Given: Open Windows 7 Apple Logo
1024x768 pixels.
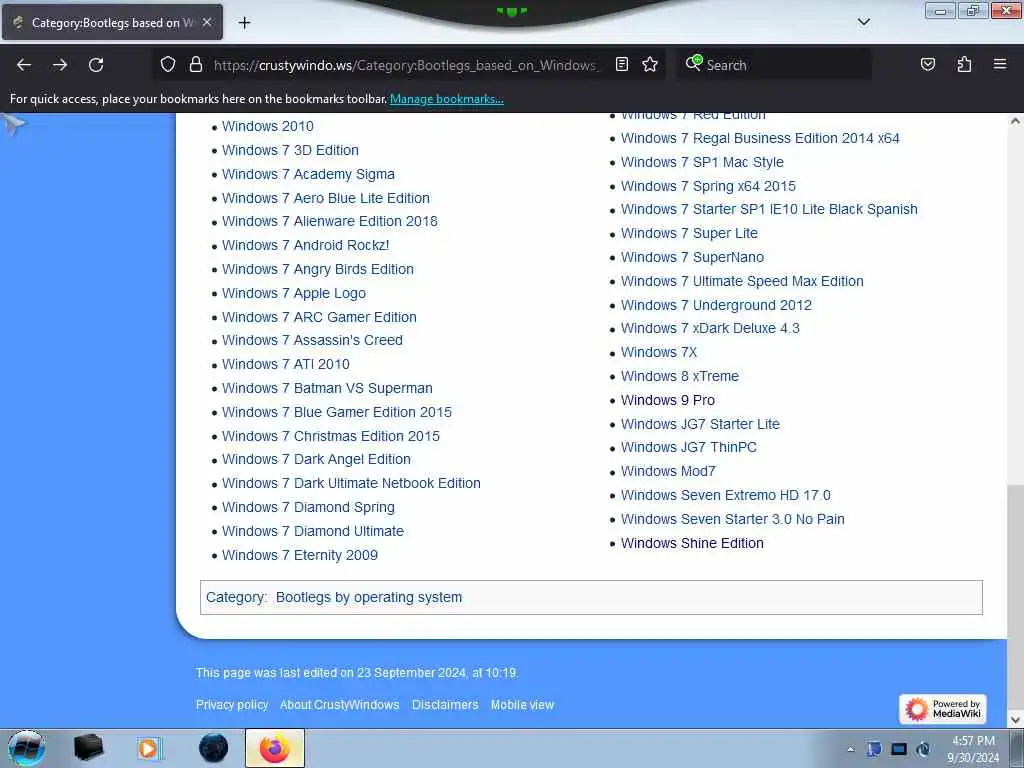Looking at the screenshot, I should coord(294,293).
